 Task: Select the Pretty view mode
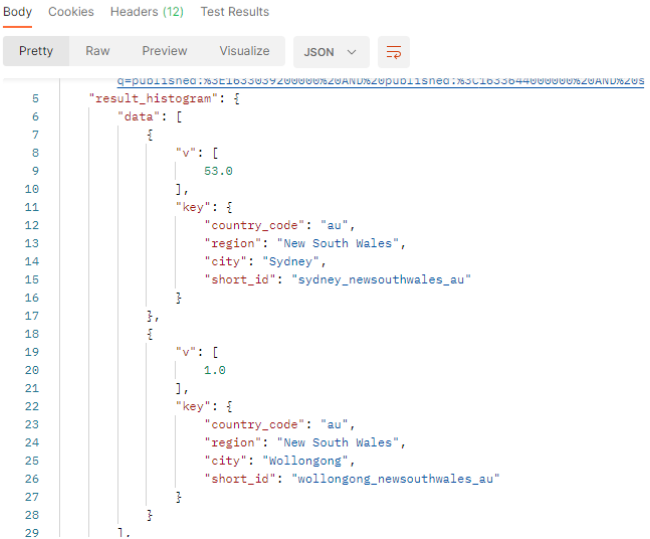[x=36, y=51]
